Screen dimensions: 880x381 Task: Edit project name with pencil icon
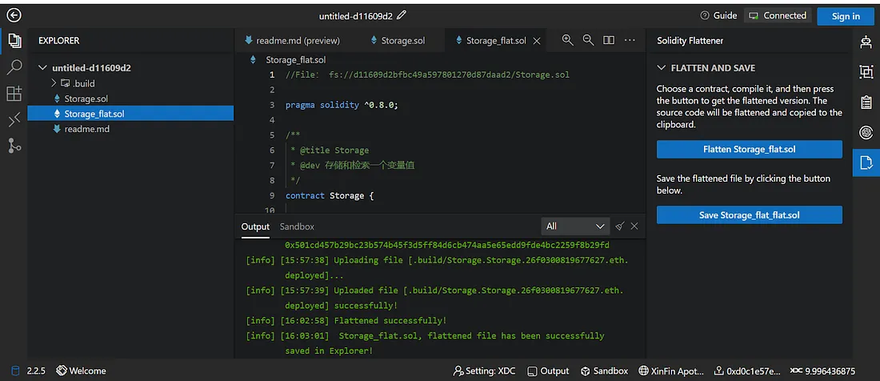point(401,15)
